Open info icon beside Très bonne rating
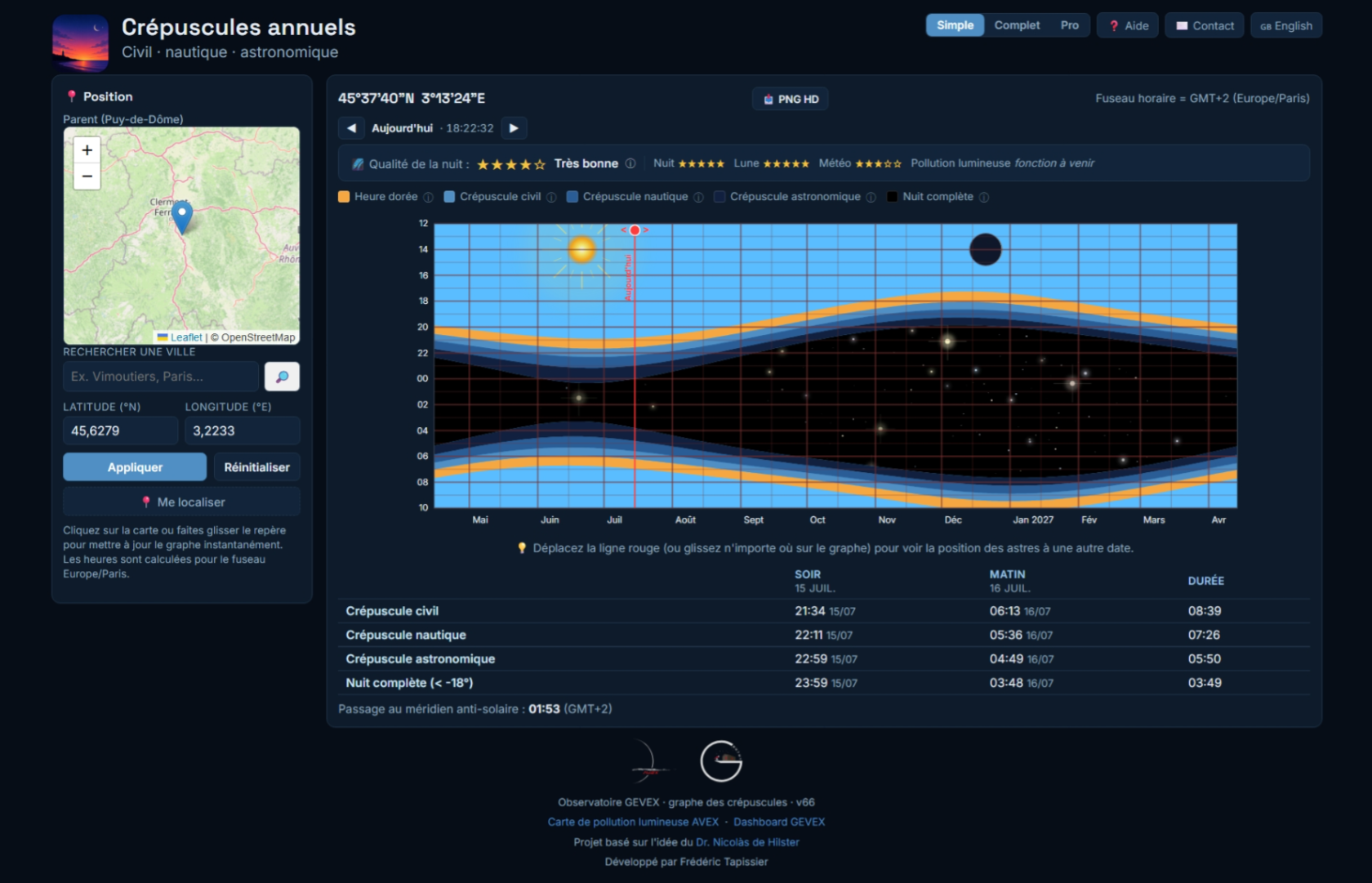 pyautogui.click(x=630, y=163)
